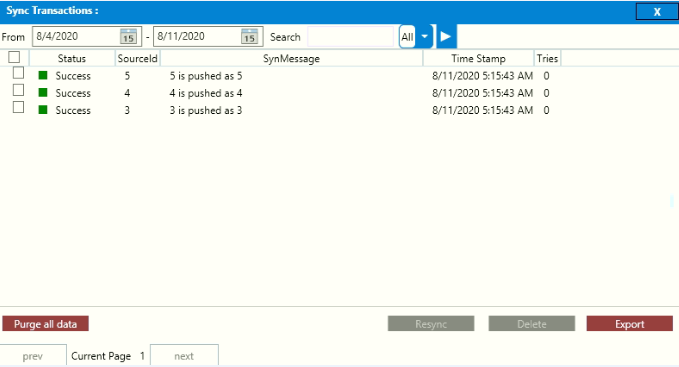Open the end date calendar picker icon

point(249,36)
